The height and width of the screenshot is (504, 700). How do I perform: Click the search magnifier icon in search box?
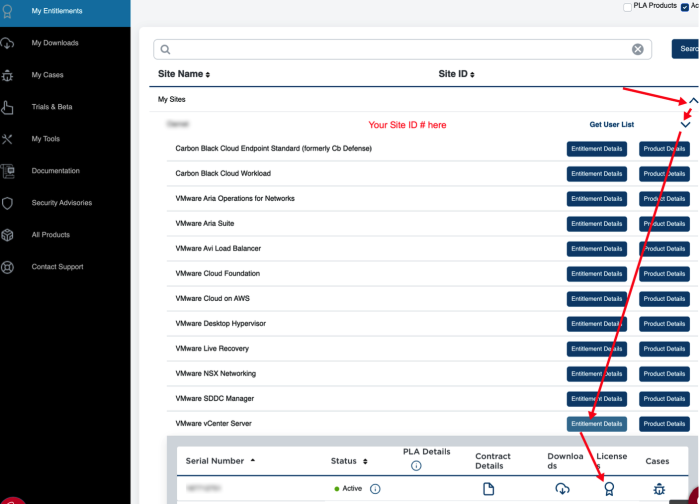tap(165, 50)
